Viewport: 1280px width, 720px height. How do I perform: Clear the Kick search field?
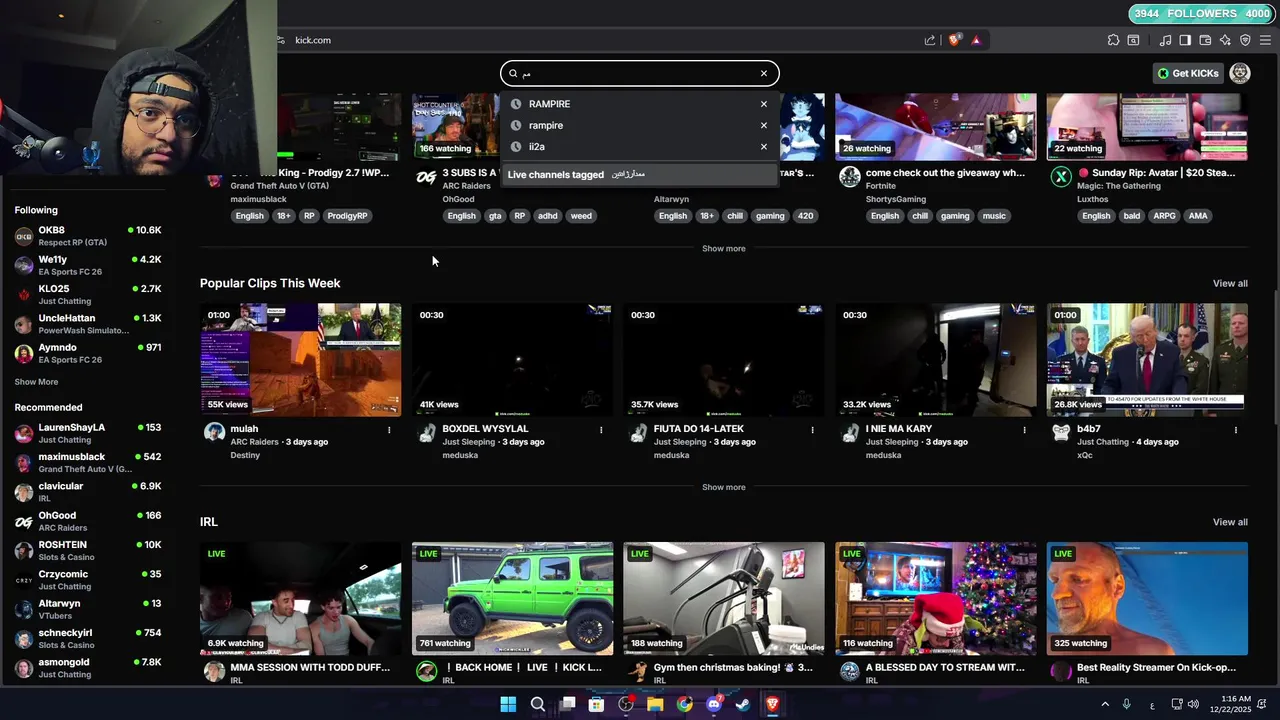(x=763, y=73)
